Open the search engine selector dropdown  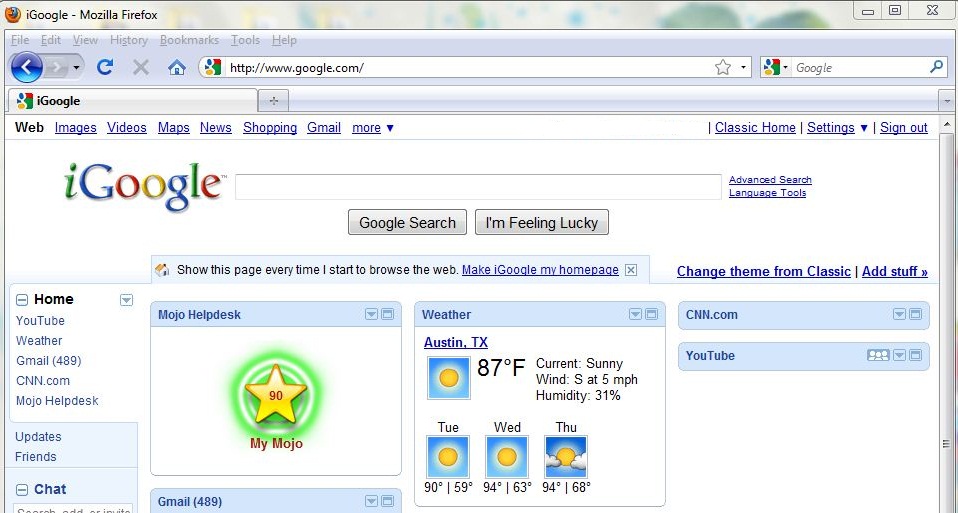[786, 67]
